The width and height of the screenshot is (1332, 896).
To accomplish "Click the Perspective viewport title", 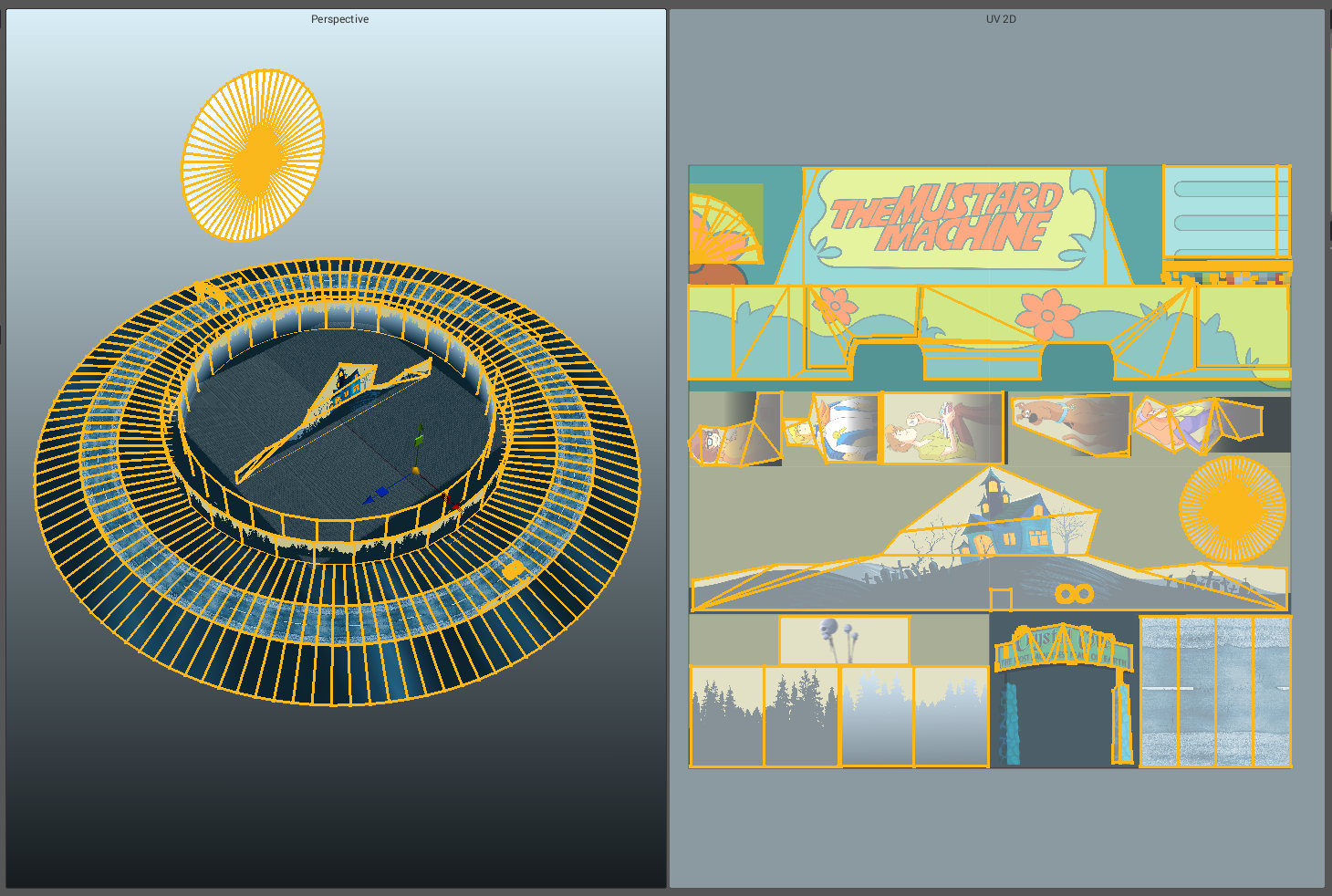I will tap(339, 19).
